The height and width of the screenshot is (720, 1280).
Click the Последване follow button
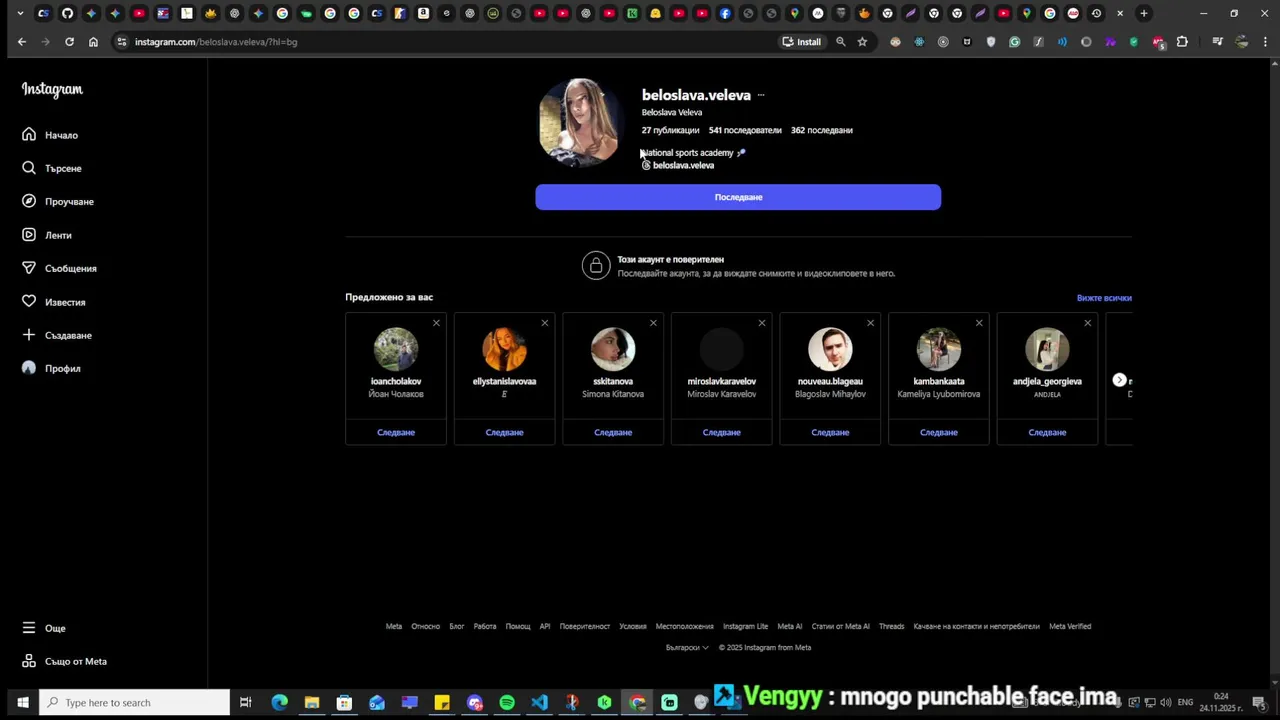coord(738,197)
